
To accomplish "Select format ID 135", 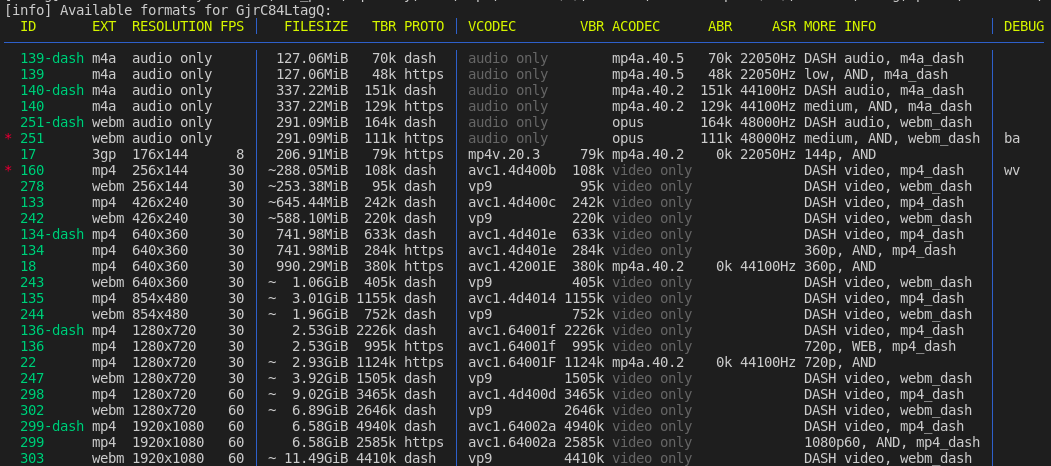I will tap(32, 298).
